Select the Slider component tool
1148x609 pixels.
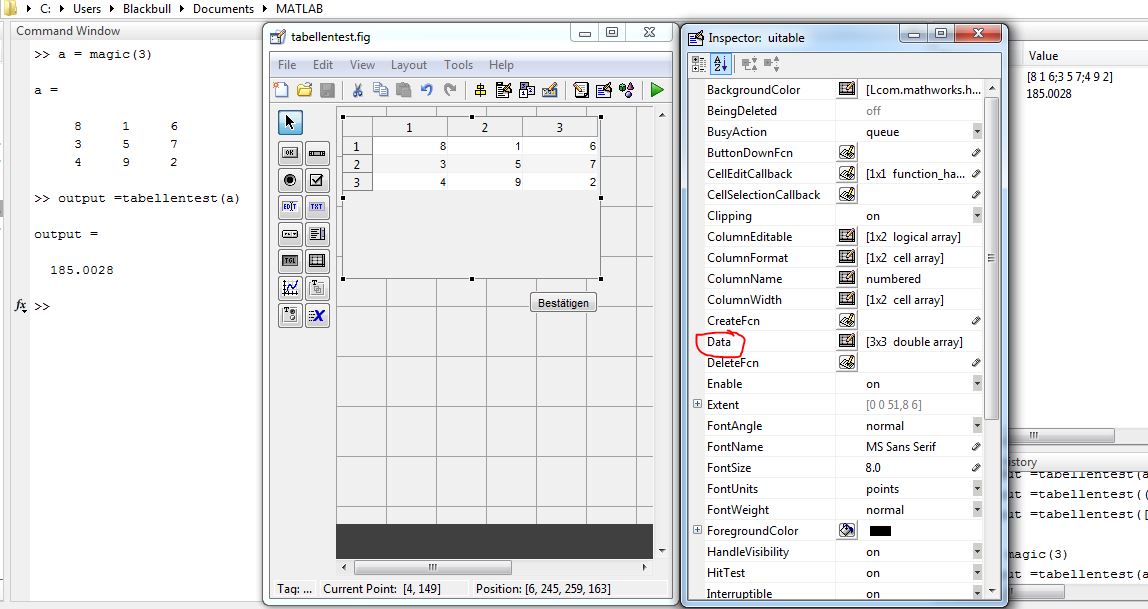click(x=317, y=153)
